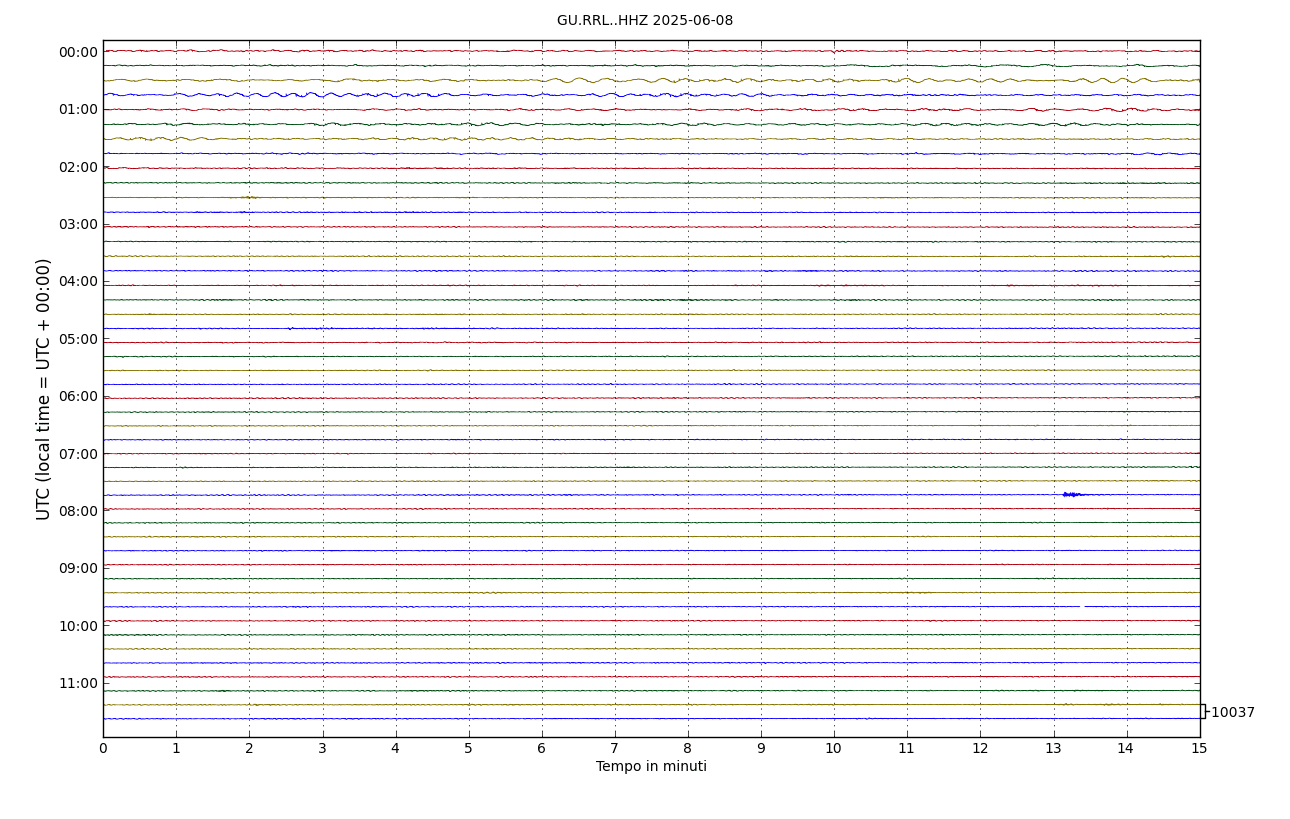Screen dimensions: 1290x819
Task: Click the vertical UTC local time axis label
Action: [x=44, y=389]
